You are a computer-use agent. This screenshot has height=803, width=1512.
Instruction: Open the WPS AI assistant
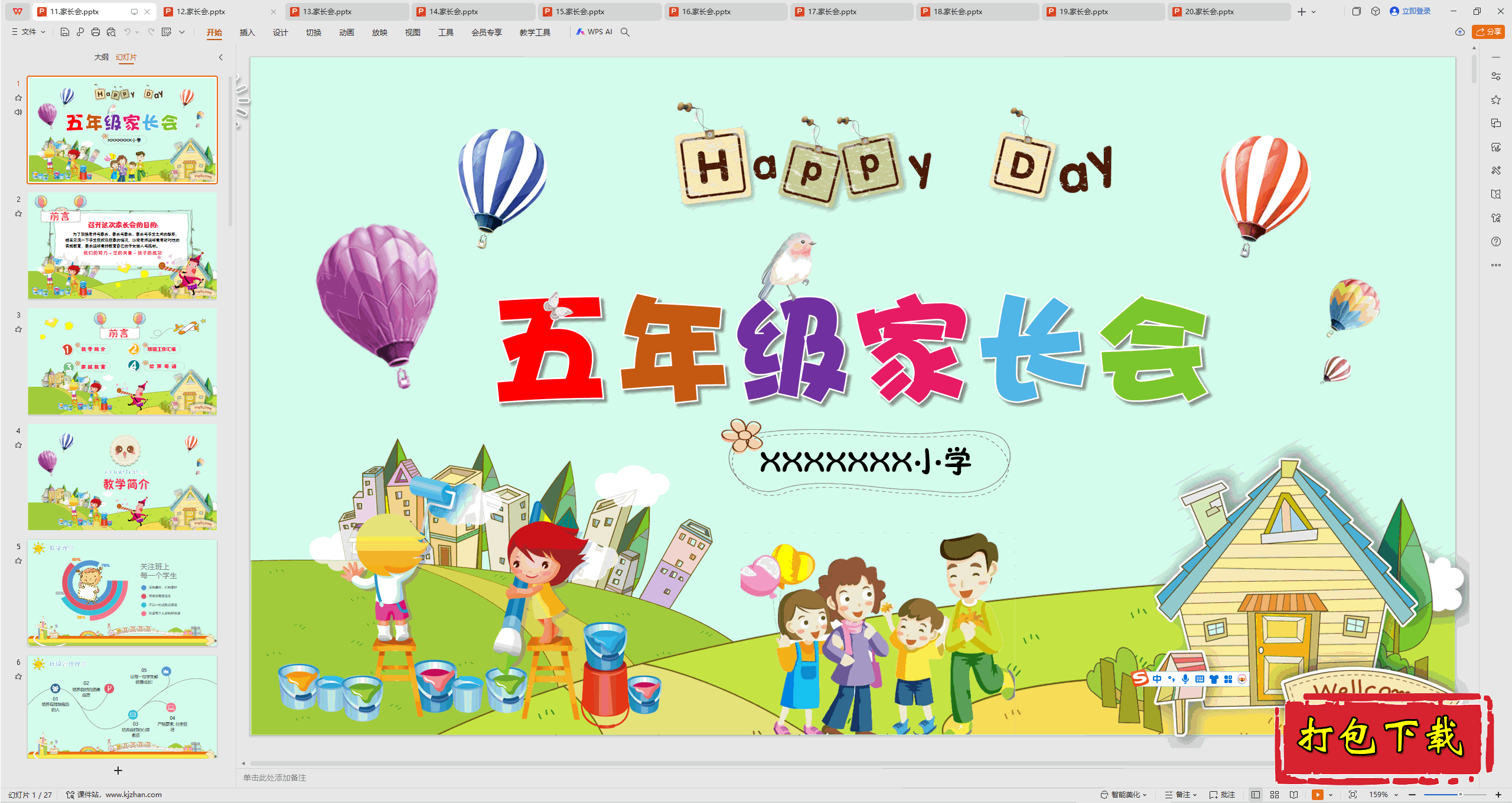click(594, 32)
